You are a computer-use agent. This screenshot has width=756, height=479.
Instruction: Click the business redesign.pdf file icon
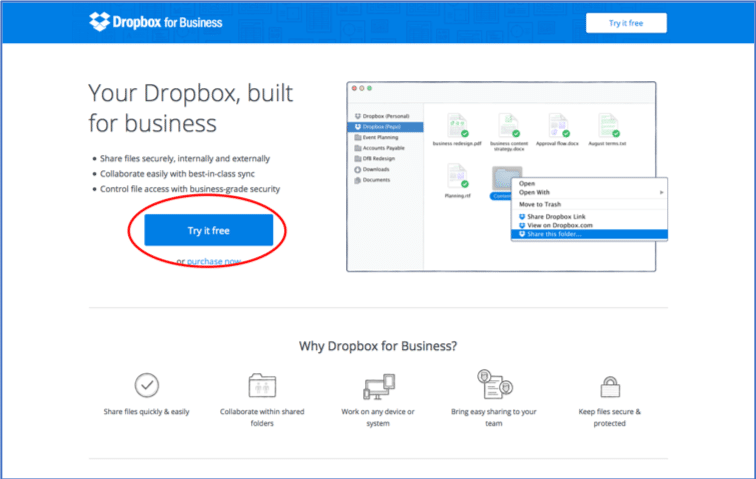tap(457, 125)
